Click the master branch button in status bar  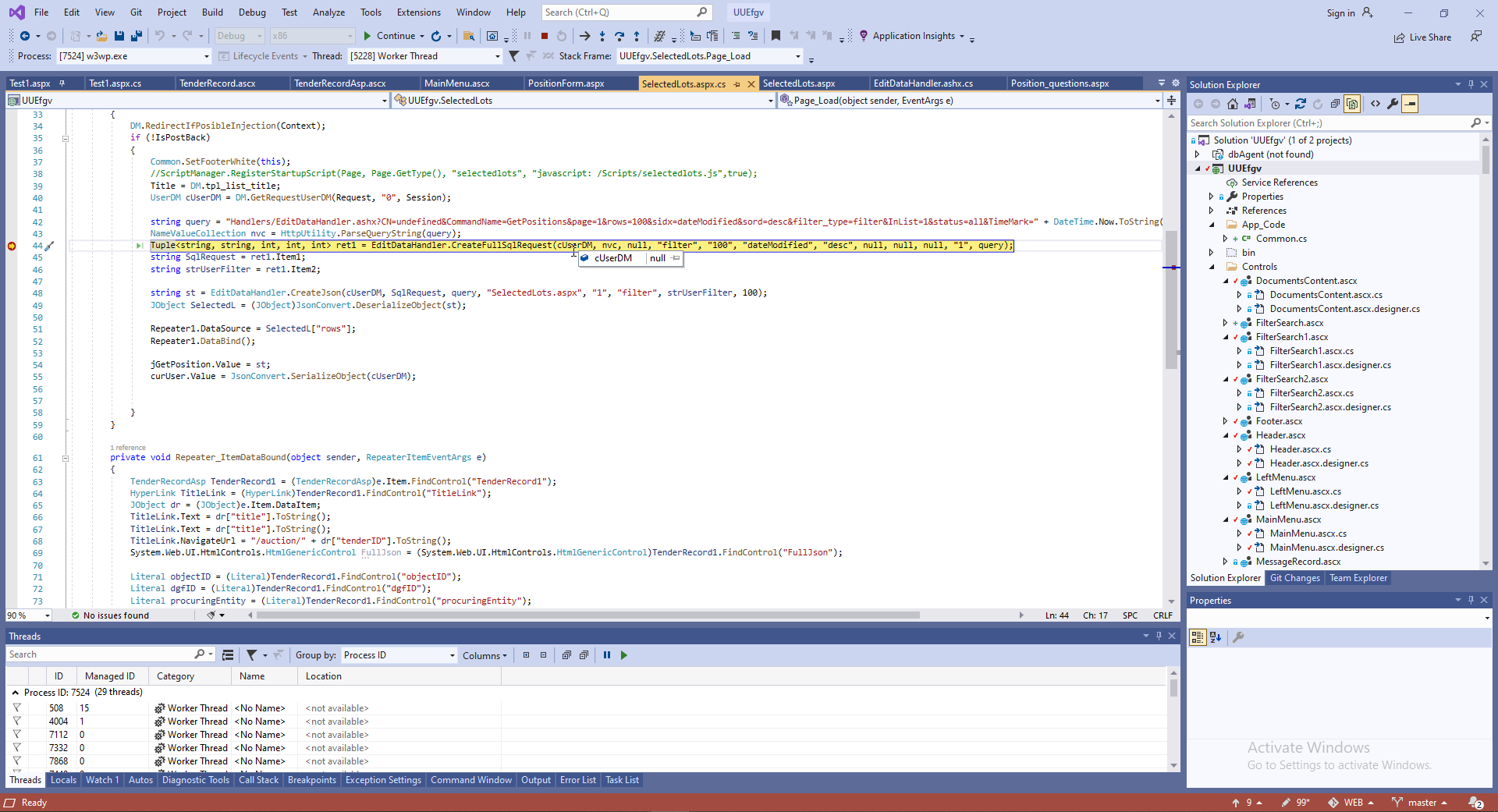(1419, 803)
